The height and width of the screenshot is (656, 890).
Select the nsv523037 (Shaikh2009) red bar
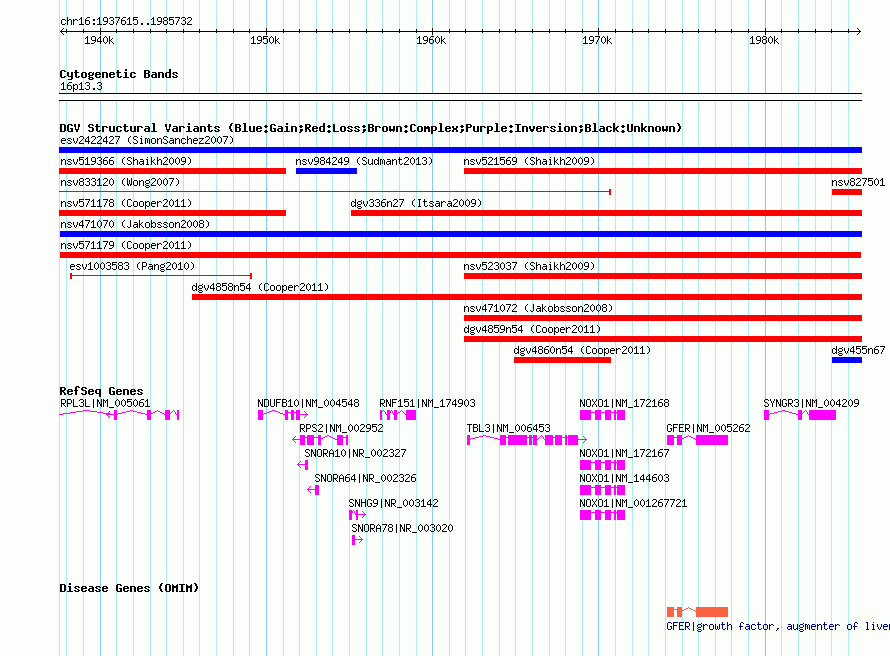tap(663, 276)
